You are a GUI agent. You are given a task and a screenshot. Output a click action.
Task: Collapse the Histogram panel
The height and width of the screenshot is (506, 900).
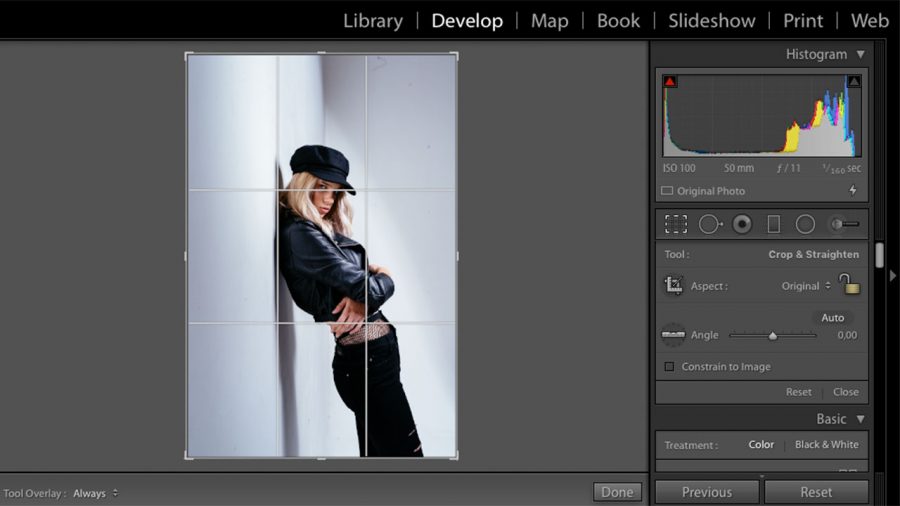[859, 54]
